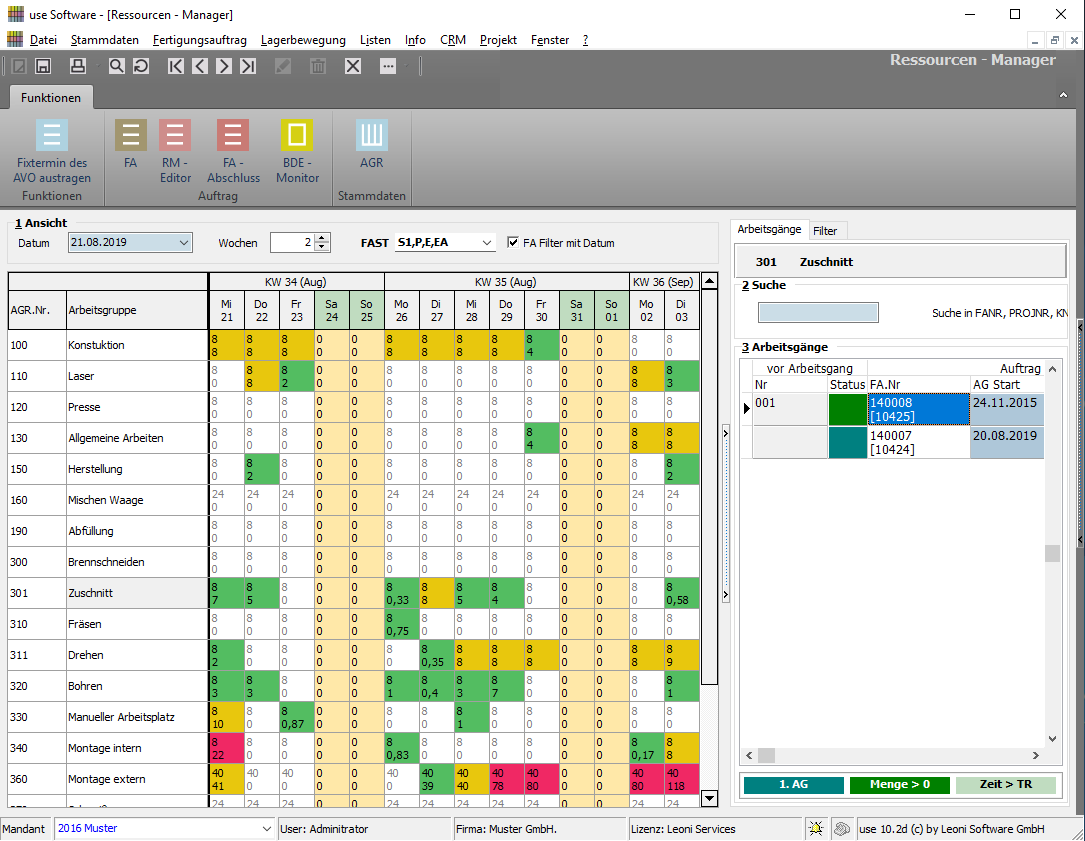Open the Datei menu
This screenshot has width=1085, height=841.
click(43, 40)
